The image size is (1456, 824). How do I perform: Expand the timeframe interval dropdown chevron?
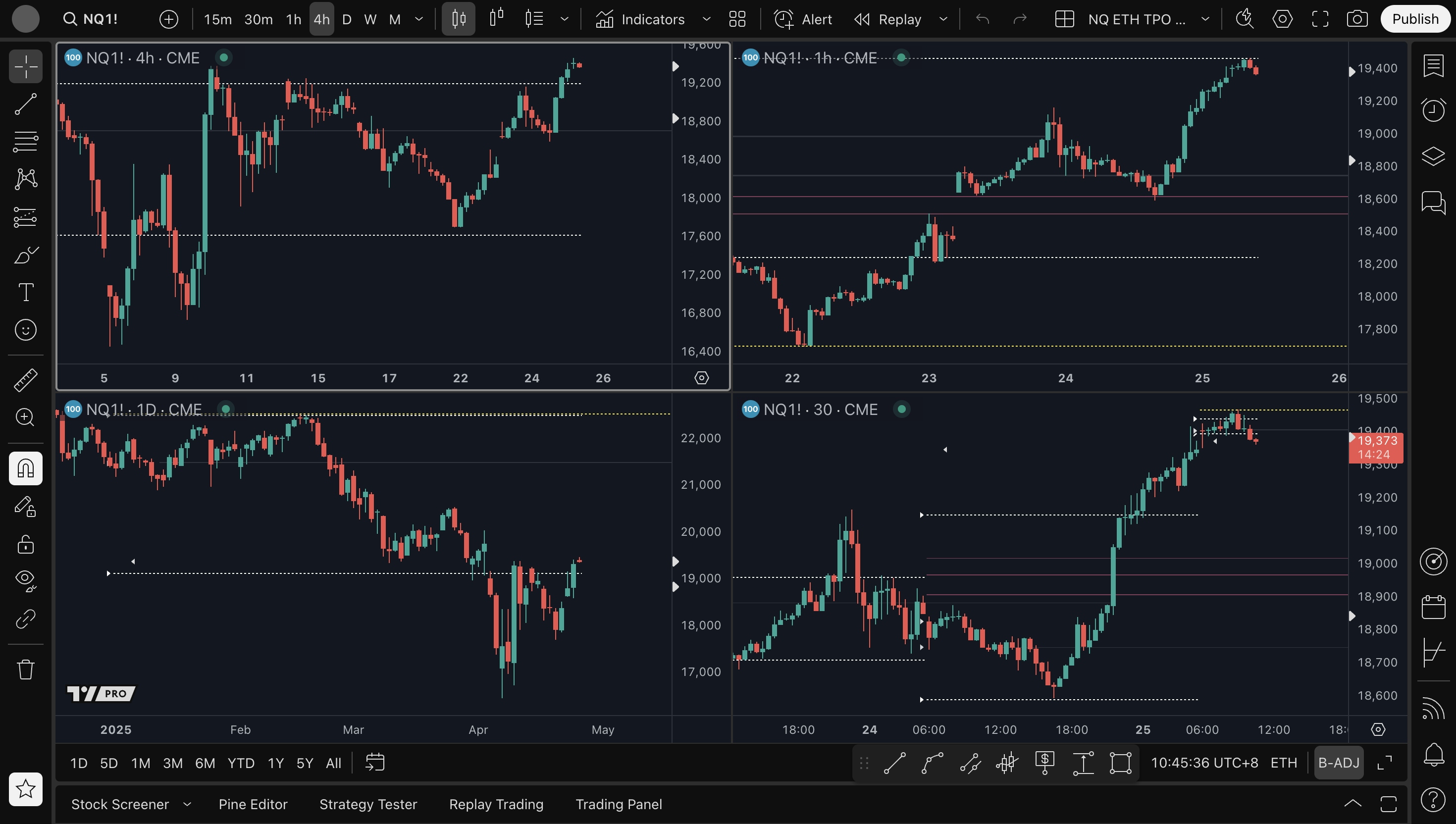[x=419, y=19]
